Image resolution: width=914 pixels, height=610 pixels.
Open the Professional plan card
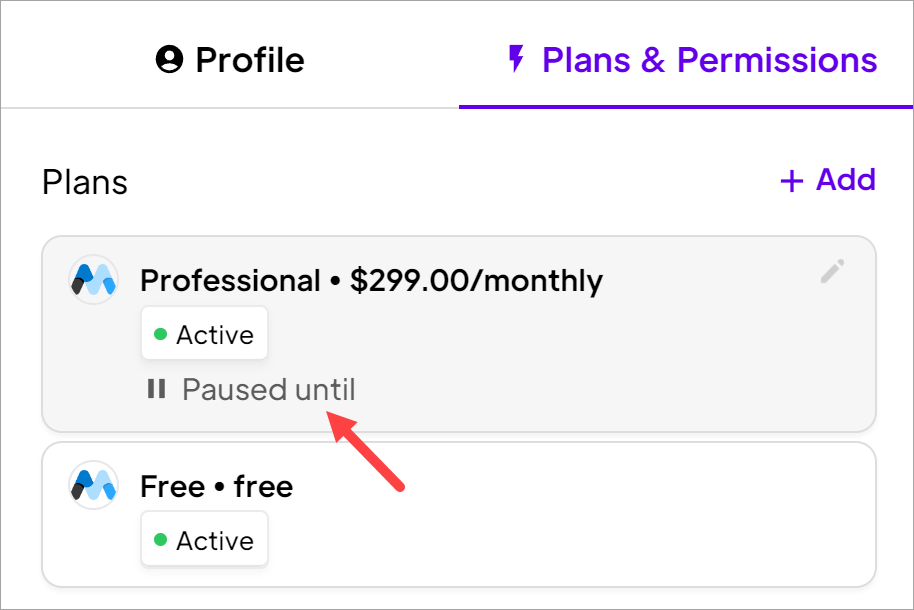459,334
